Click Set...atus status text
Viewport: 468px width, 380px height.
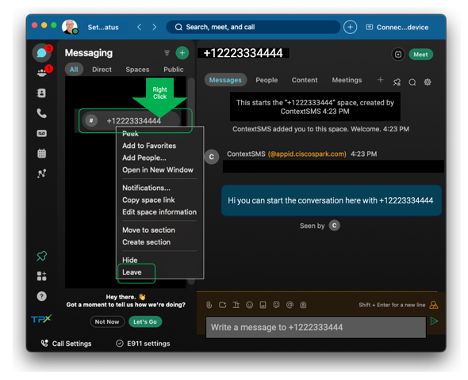(x=103, y=27)
